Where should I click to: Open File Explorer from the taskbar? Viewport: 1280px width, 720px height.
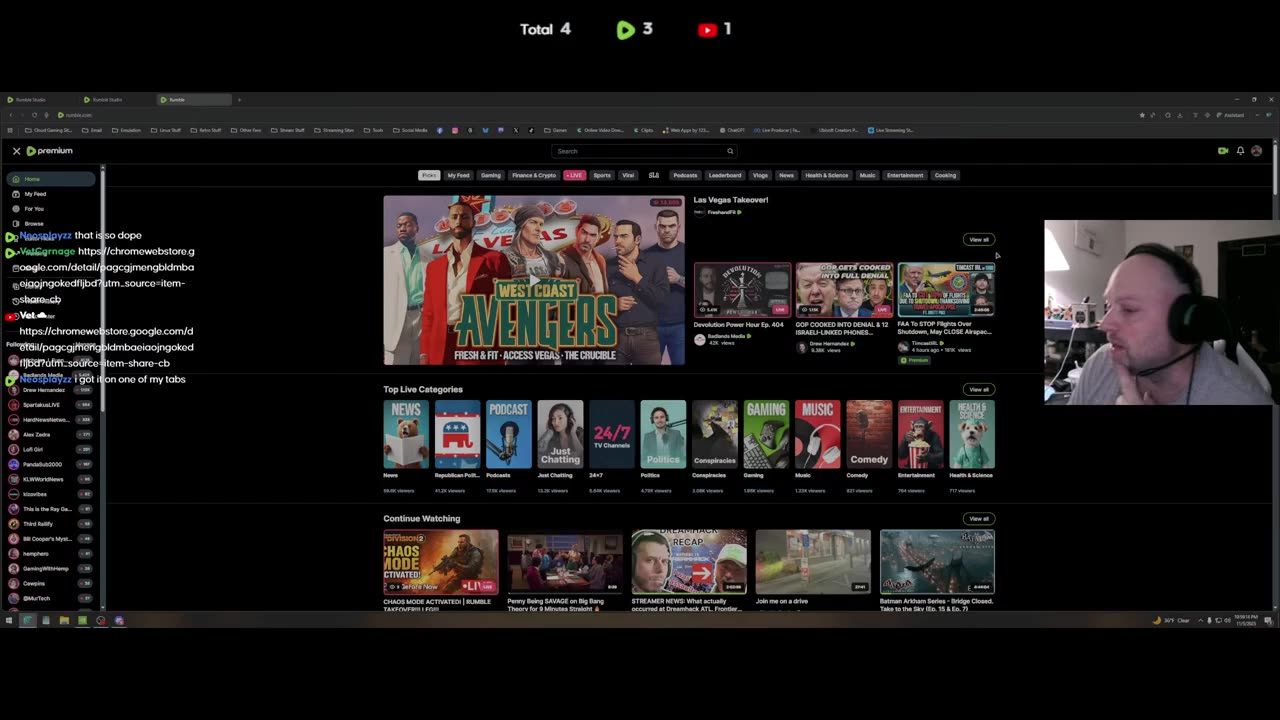click(x=64, y=621)
